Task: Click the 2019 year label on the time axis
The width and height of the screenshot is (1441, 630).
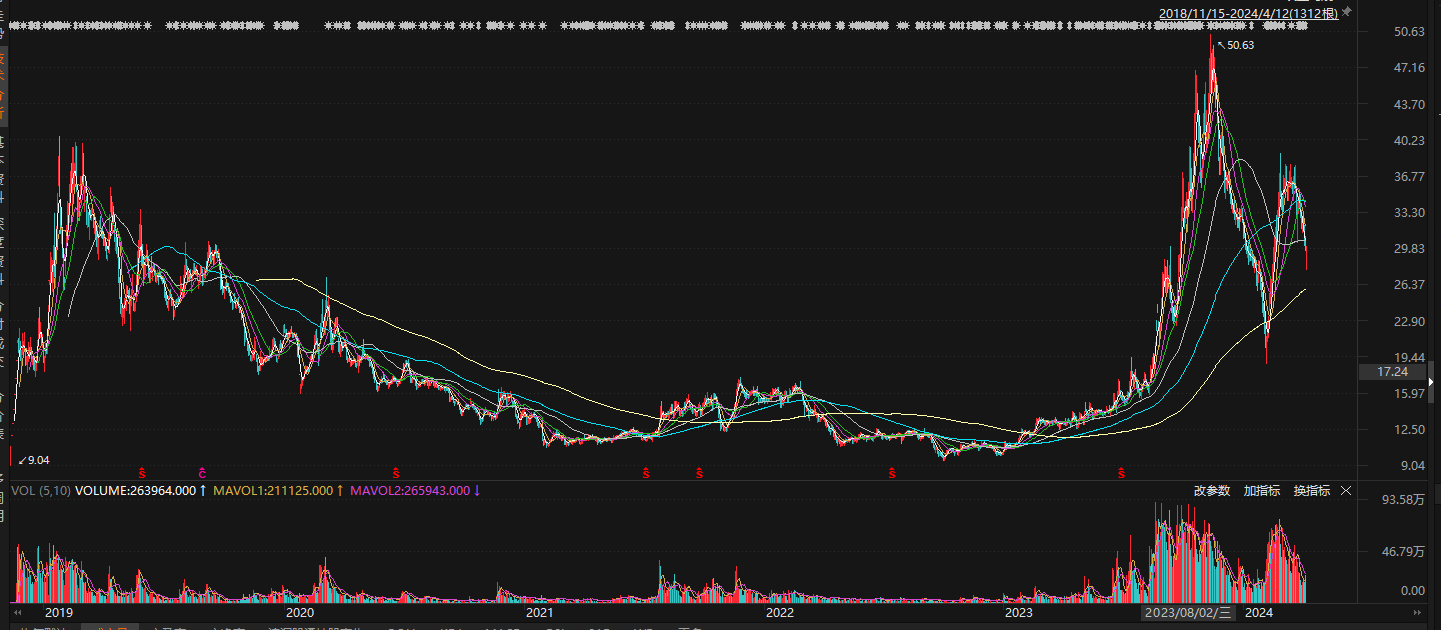Action: [59, 612]
